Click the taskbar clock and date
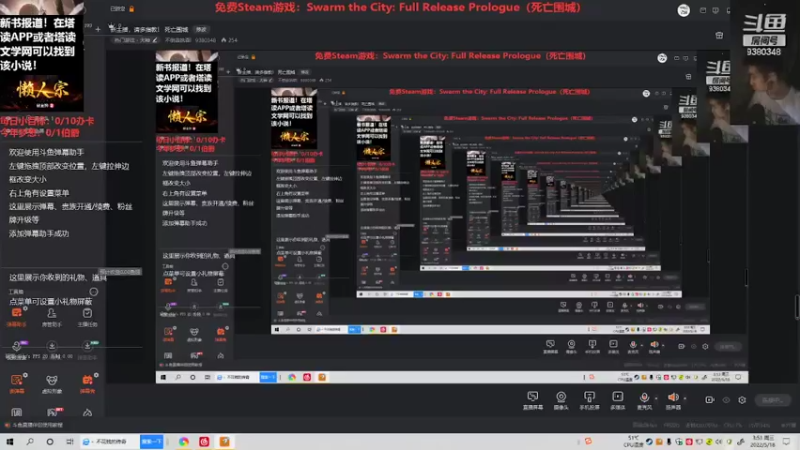This screenshot has width=800, height=450. (x=764, y=442)
